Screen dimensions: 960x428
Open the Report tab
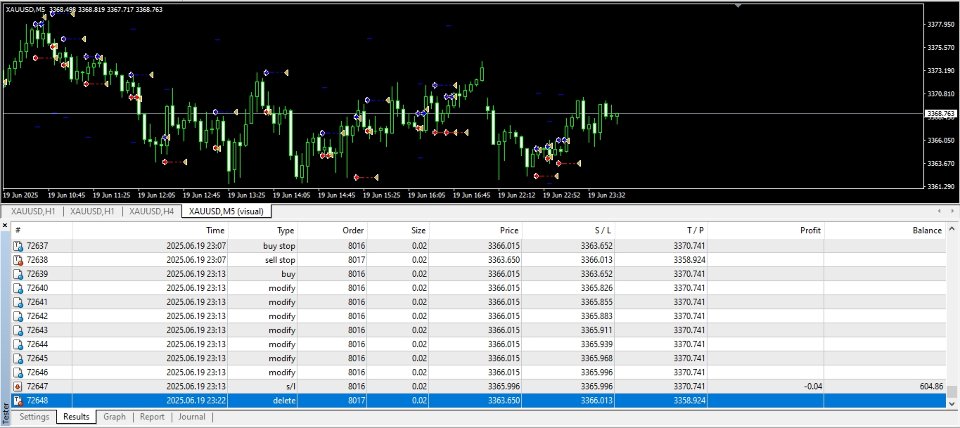[152, 417]
